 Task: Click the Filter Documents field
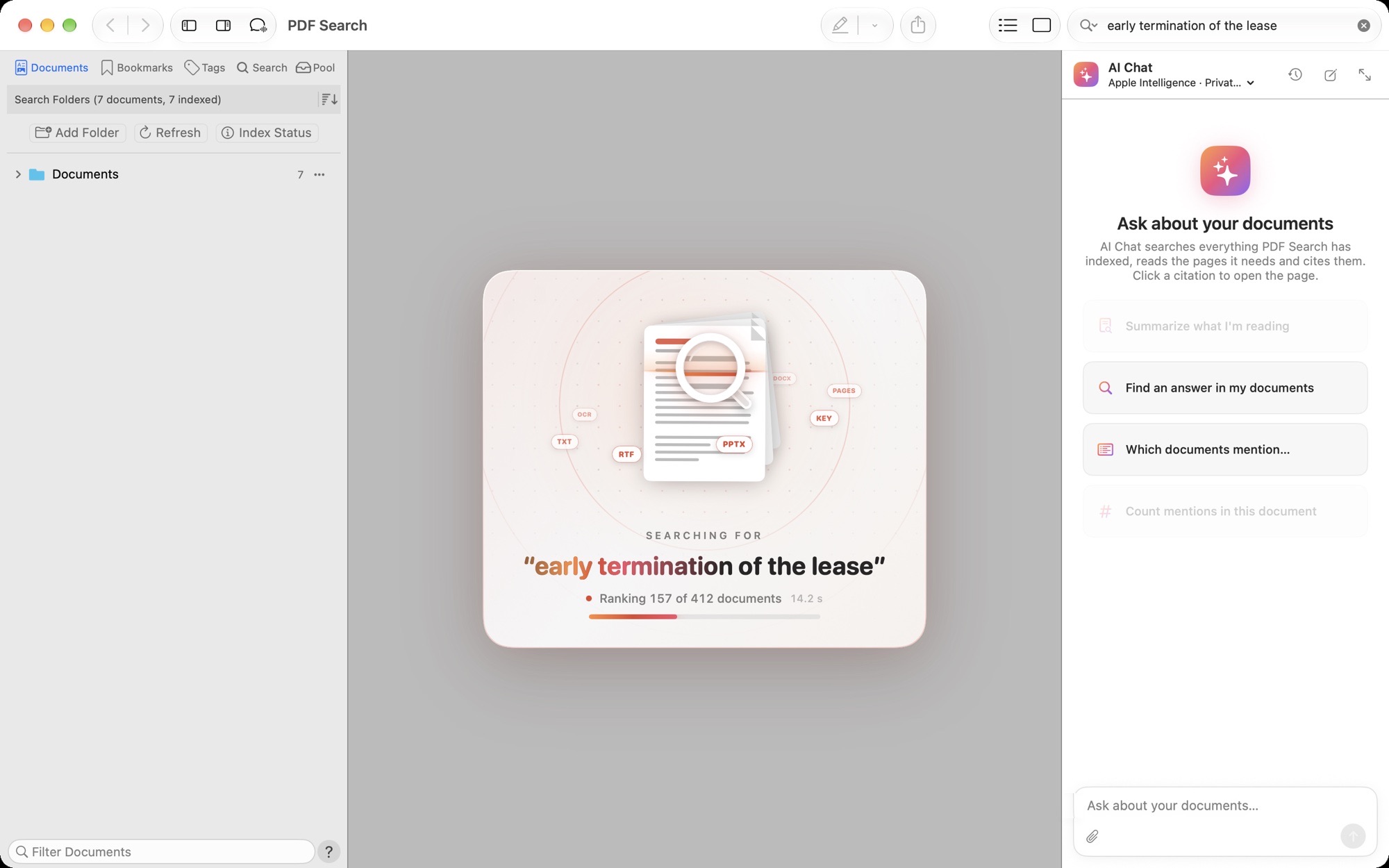pyautogui.click(x=161, y=851)
